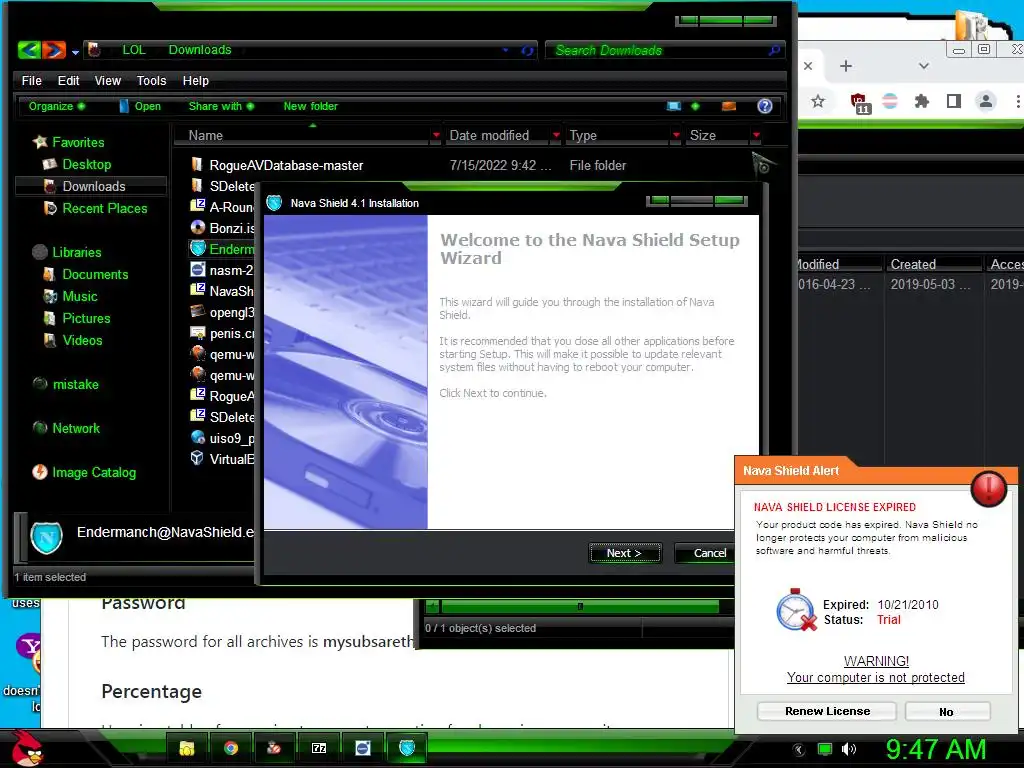This screenshot has width=1024, height=768.
Task: Open a new Chrome tab with plus
Action: point(846,66)
